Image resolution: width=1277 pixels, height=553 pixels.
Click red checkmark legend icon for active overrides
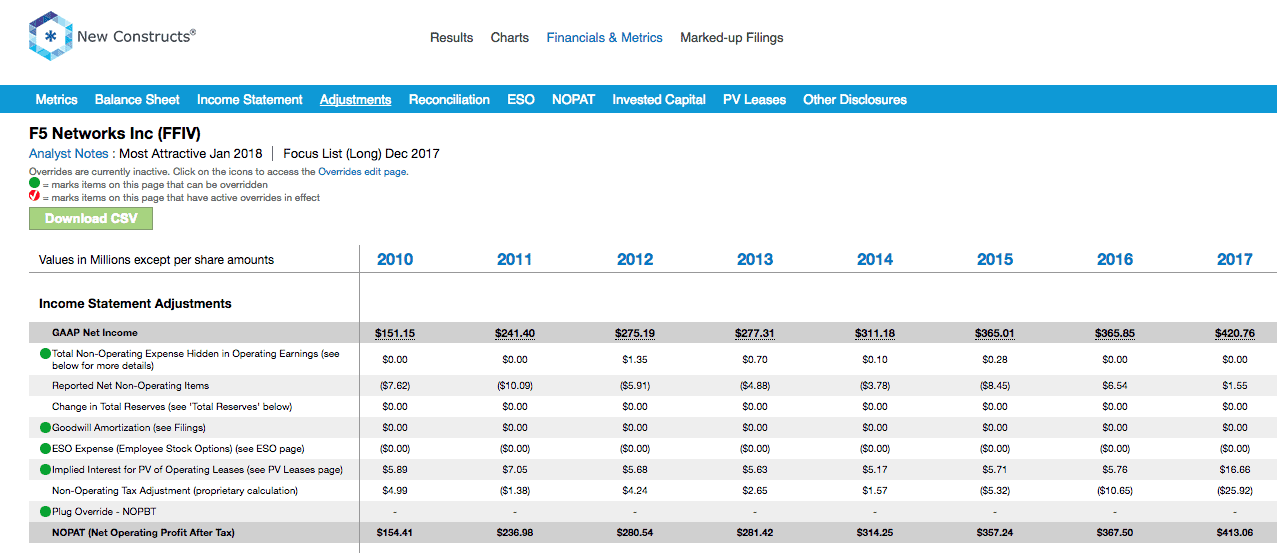click(34, 197)
